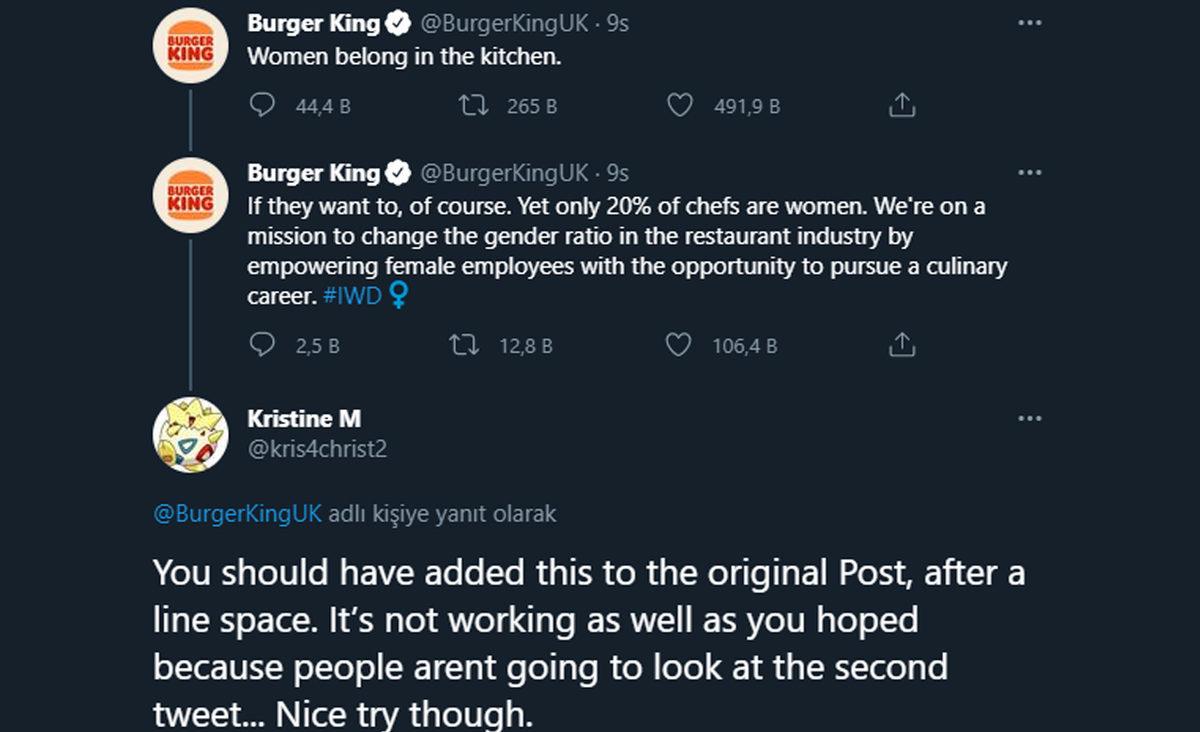Image resolution: width=1200 pixels, height=732 pixels.
Task: Click the @kris4christ2 handle
Action: (x=317, y=449)
